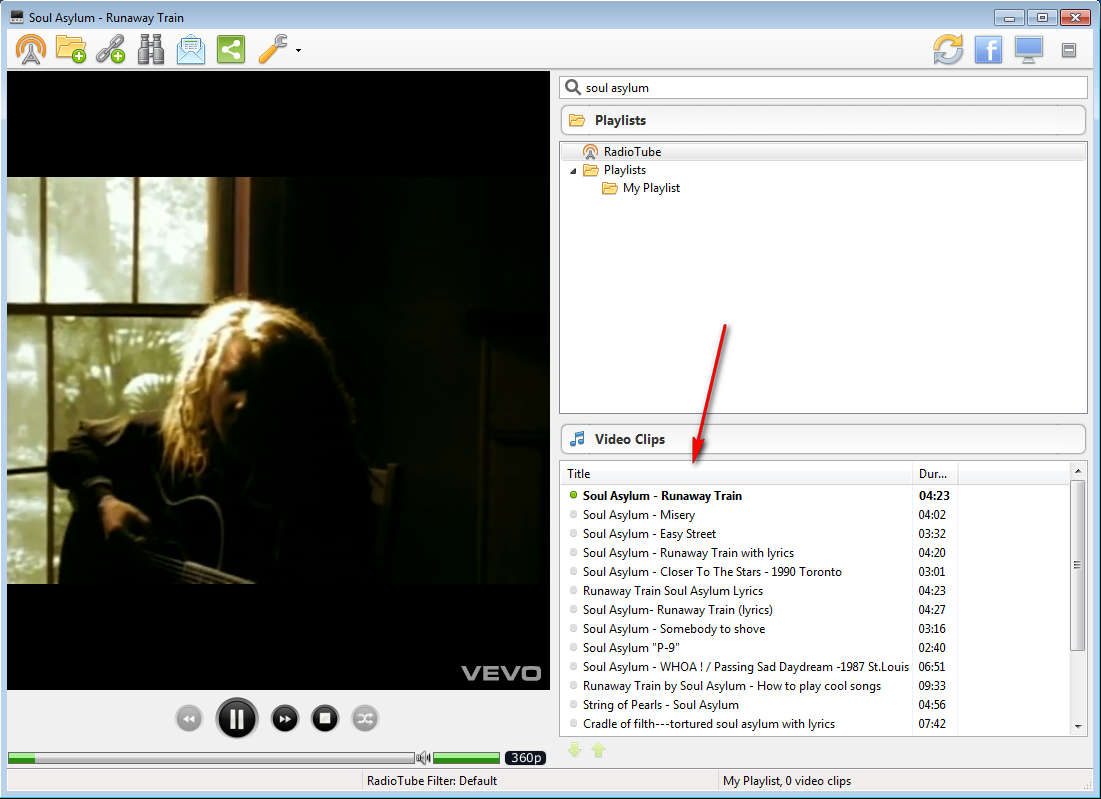1101x799 pixels.
Task: Select the Playlists folder in tree
Action: pyautogui.click(x=615, y=170)
